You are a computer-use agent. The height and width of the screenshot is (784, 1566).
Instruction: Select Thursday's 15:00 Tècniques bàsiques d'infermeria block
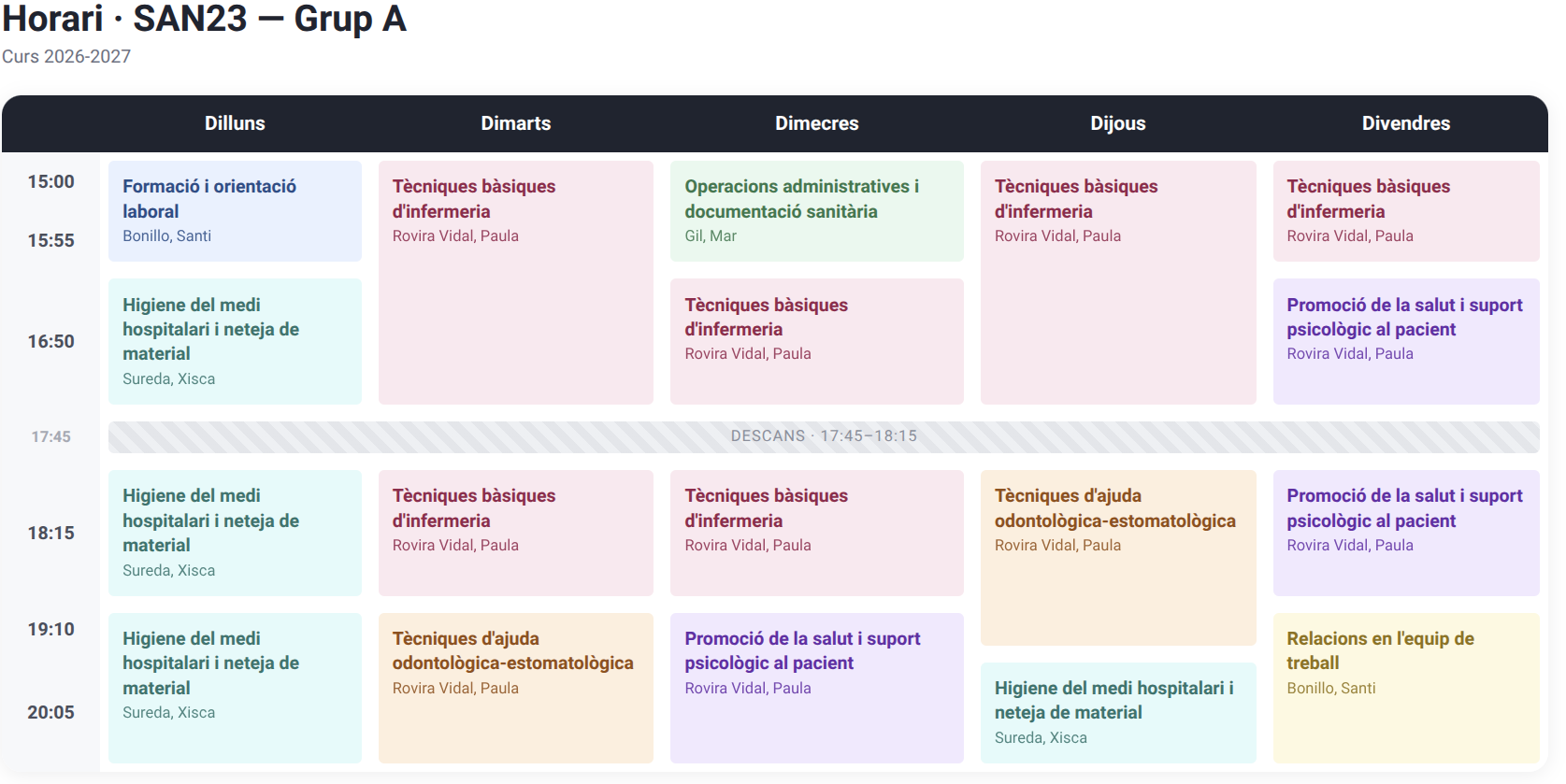(1118, 282)
